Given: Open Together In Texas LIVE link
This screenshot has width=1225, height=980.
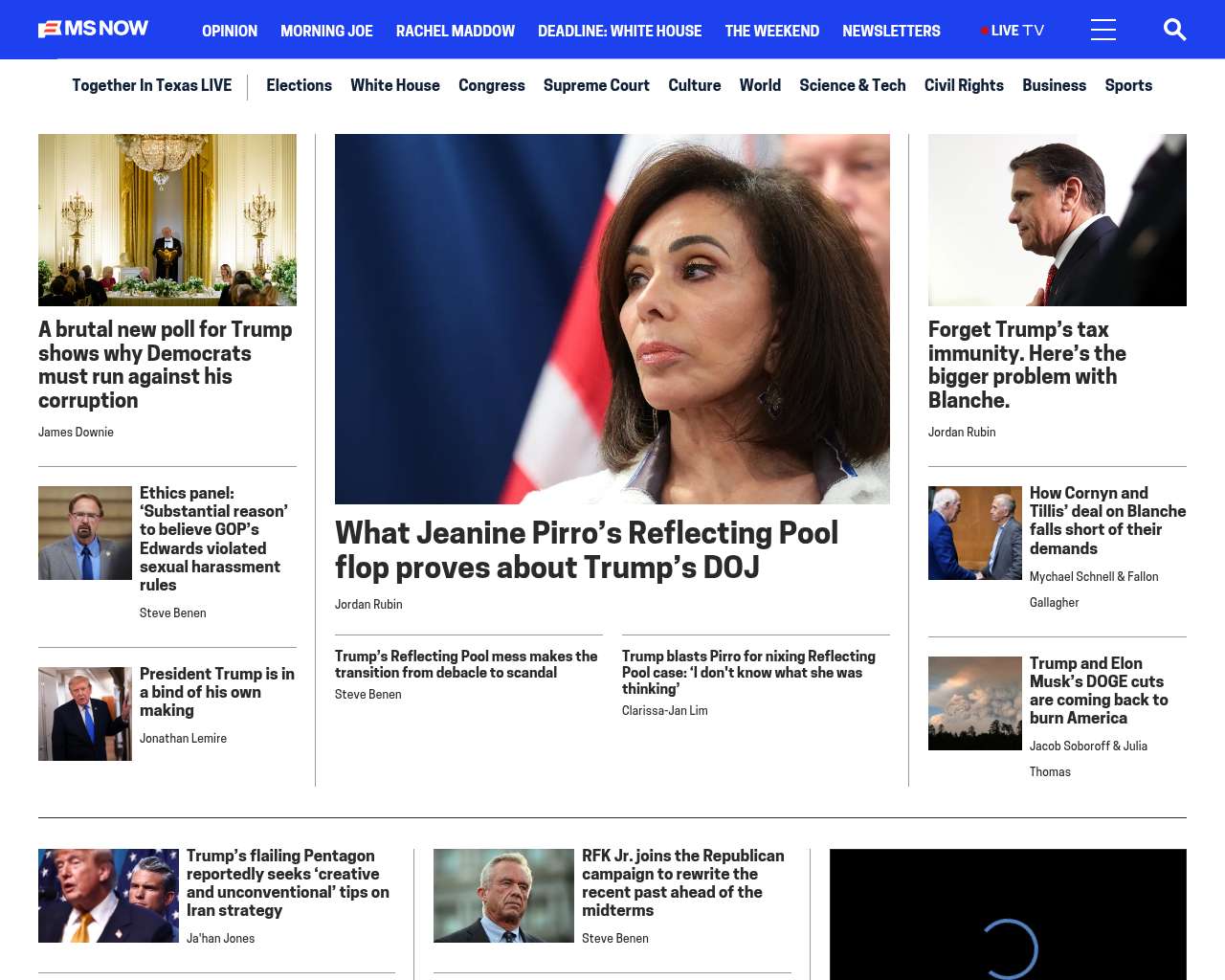Looking at the screenshot, I should tap(152, 85).
